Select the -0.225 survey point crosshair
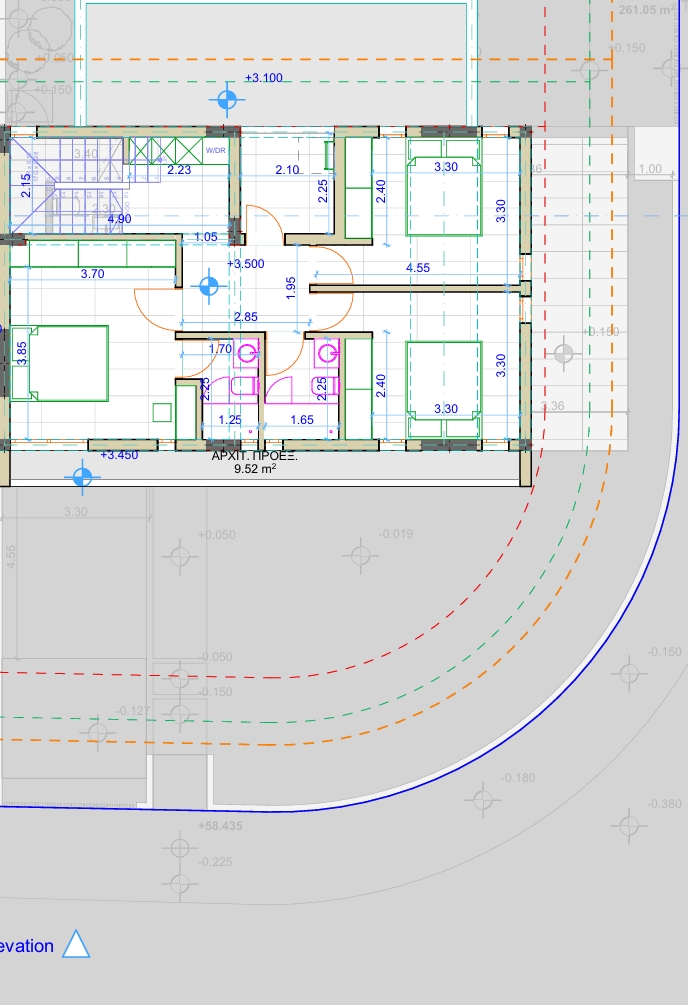 pyautogui.click(x=179, y=883)
